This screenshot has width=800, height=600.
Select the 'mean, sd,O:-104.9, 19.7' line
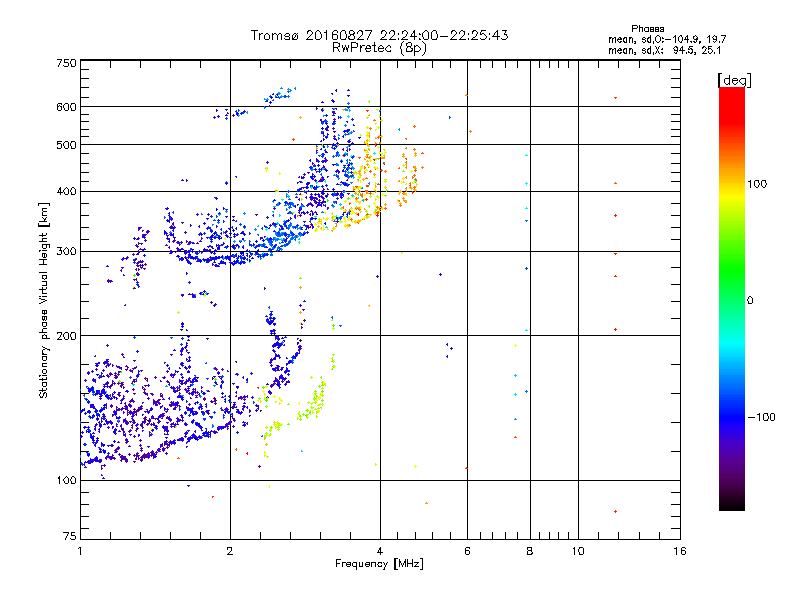point(667,39)
